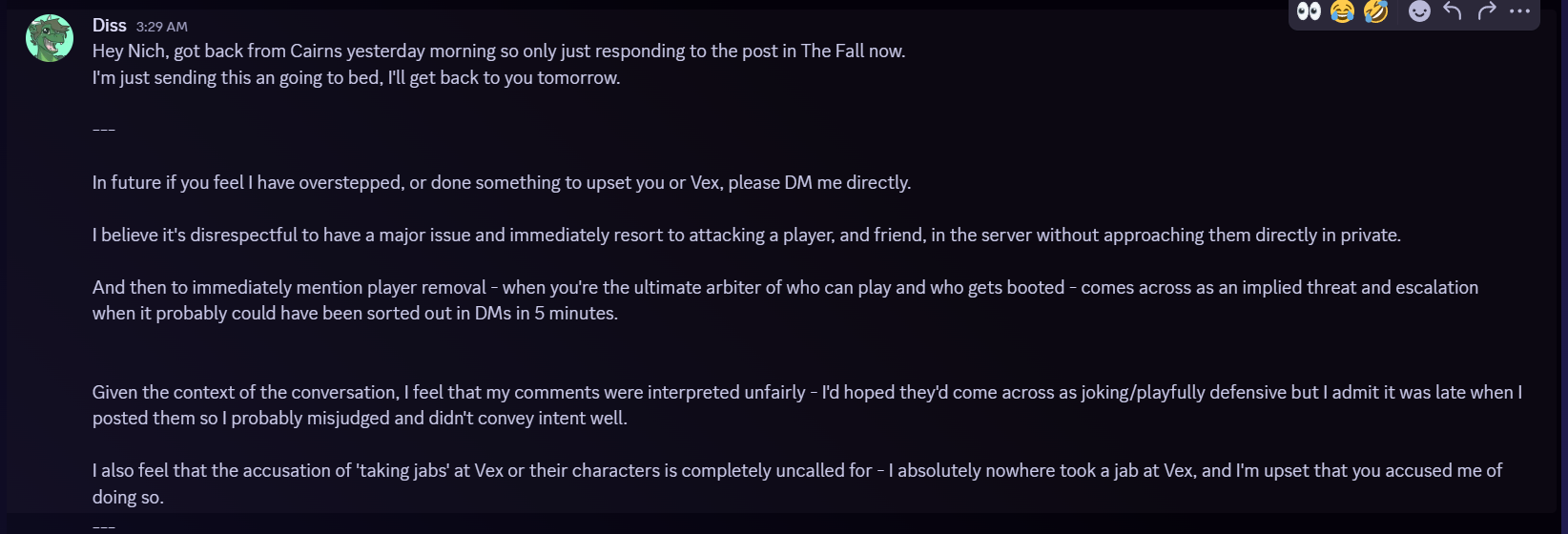Click the 'In future if you feel' paragraph
This screenshot has height=534, width=1568.
point(501,183)
